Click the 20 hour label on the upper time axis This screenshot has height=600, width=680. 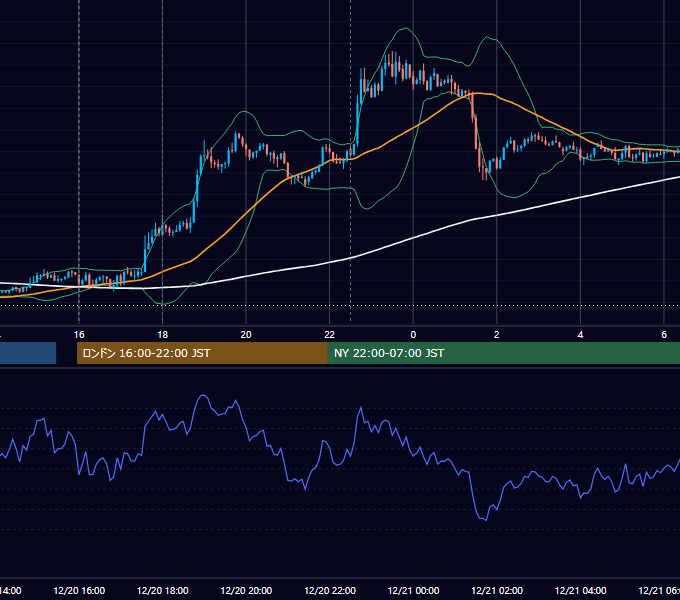[246, 335]
